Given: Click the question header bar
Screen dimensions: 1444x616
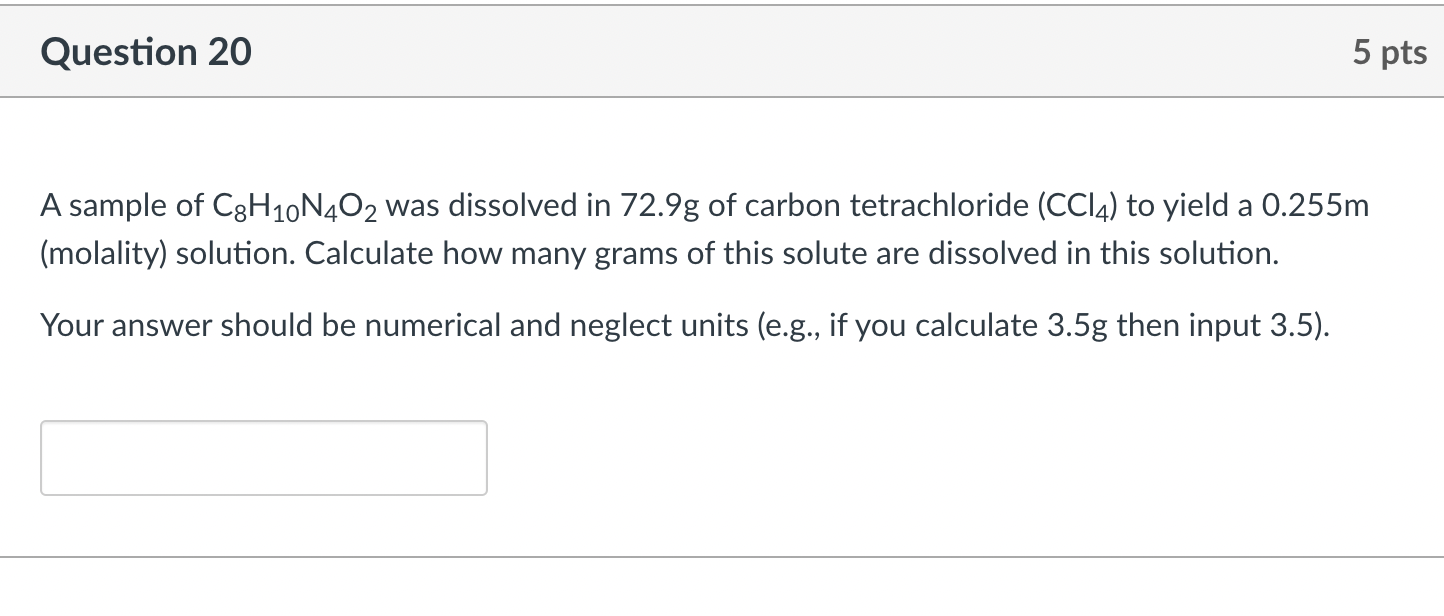Looking at the screenshot, I should [722, 52].
